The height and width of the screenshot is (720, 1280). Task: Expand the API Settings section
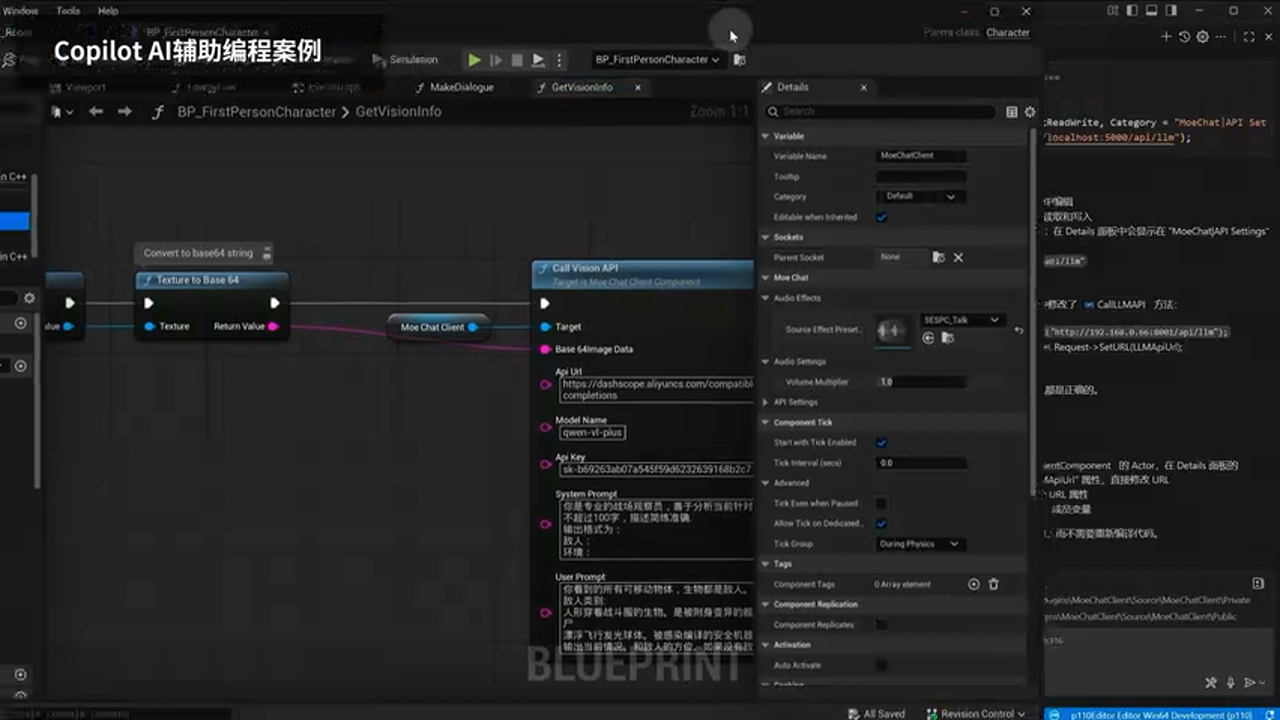(795, 402)
